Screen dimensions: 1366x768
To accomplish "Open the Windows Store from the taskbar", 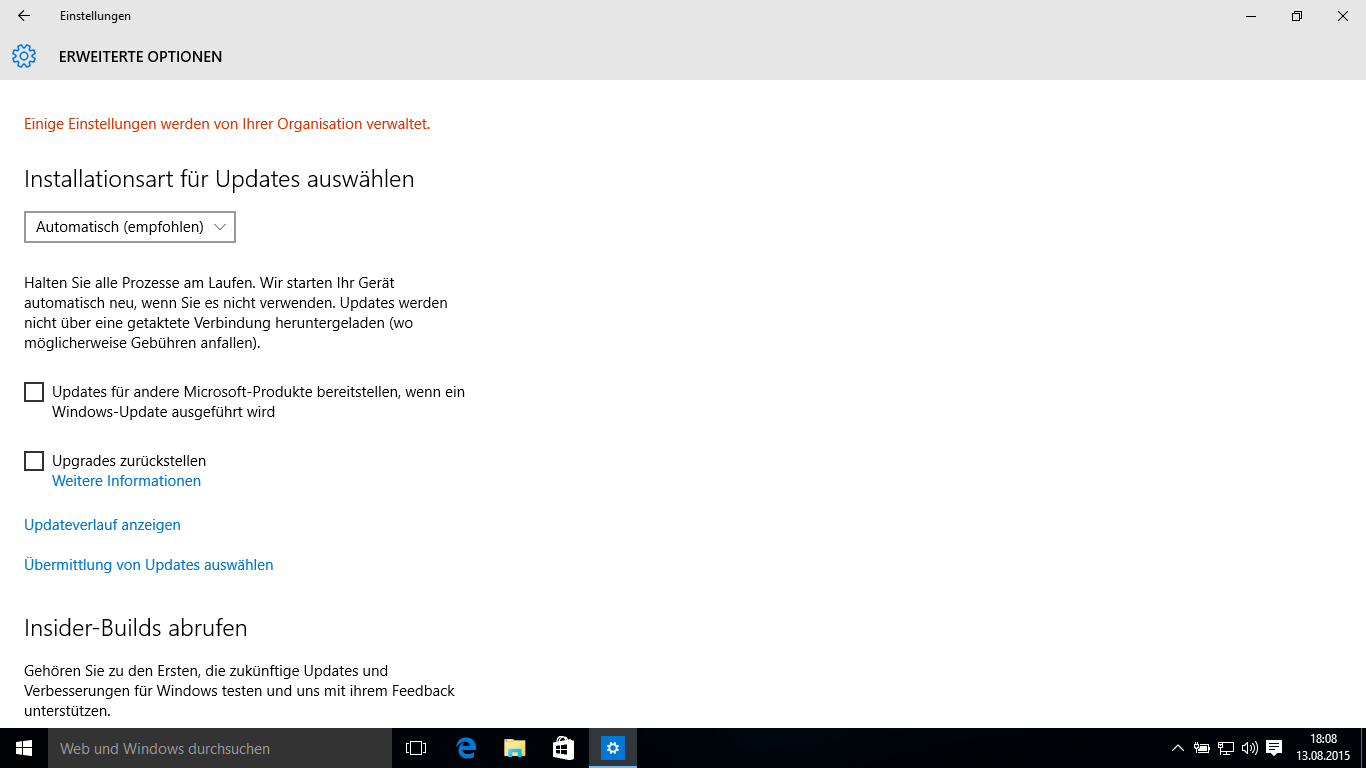I will click(563, 748).
